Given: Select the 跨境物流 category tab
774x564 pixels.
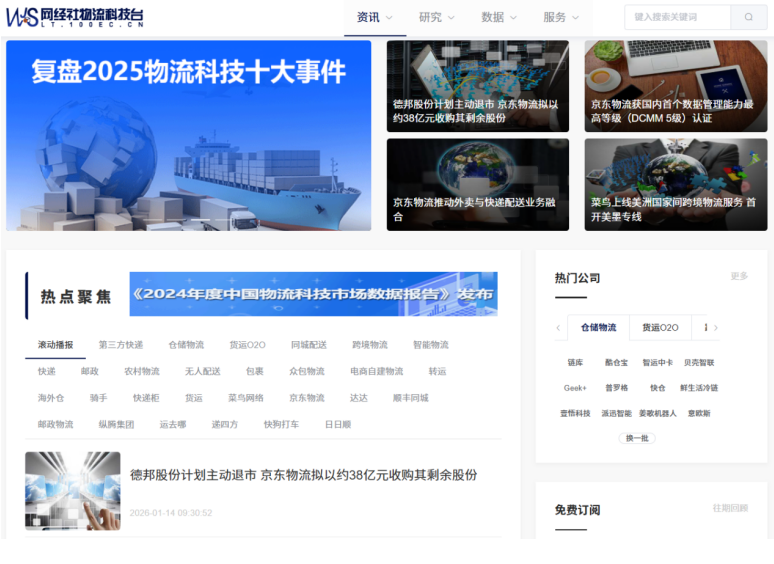Looking at the screenshot, I should pyautogui.click(x=369, y=345).
